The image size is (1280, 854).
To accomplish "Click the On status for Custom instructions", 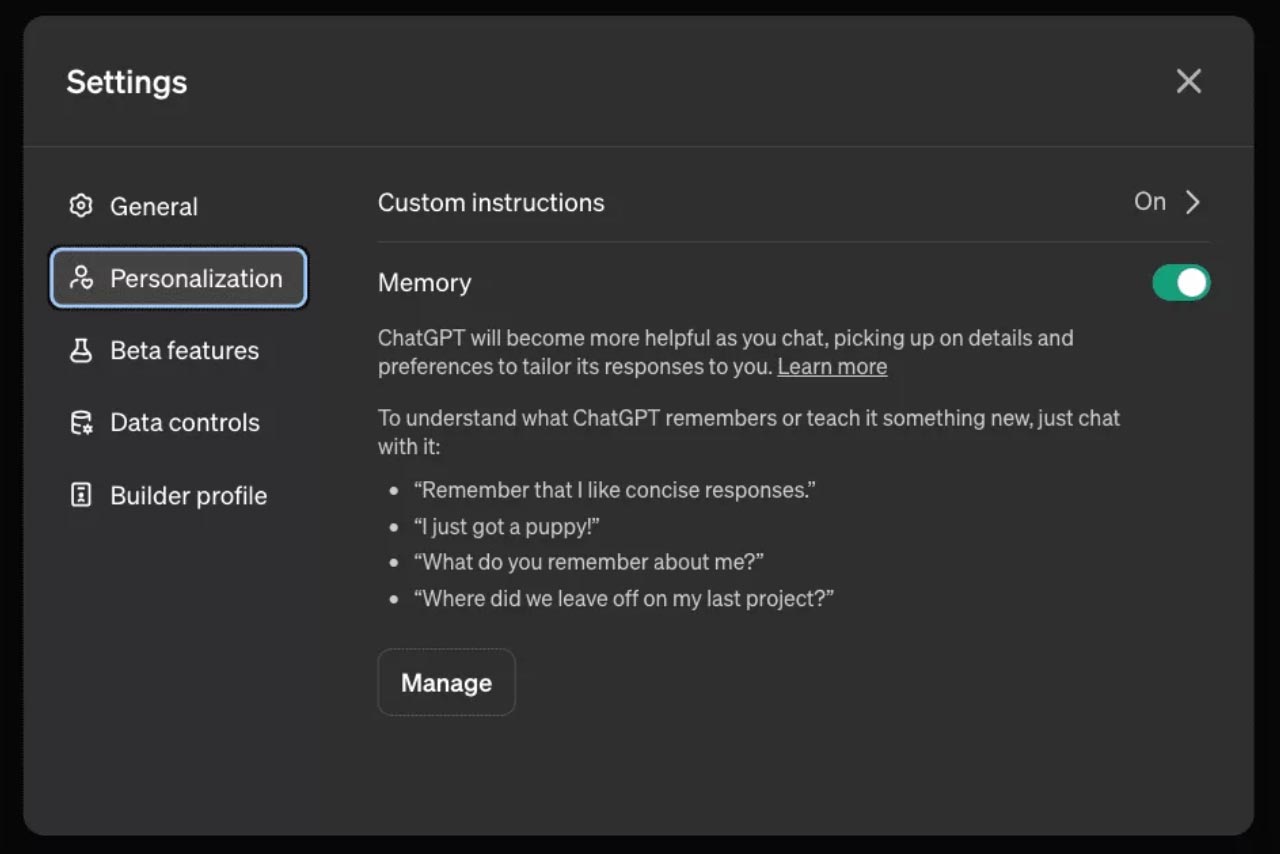I will (x=1149, y=202).
